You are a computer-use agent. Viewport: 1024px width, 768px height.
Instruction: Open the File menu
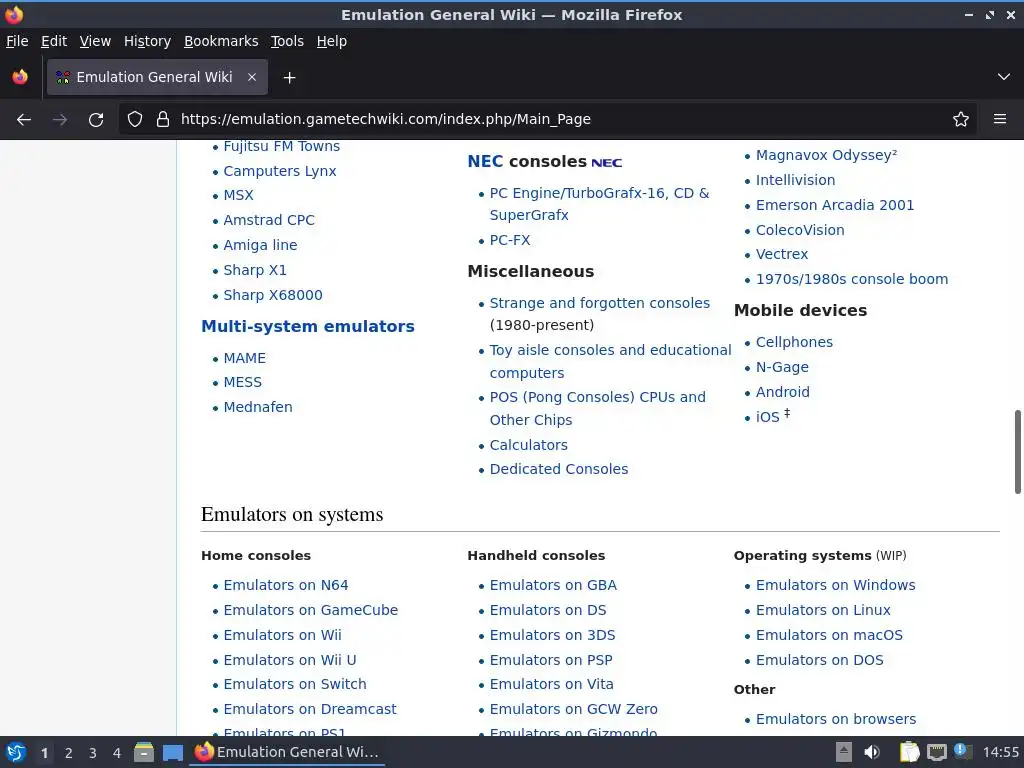(x=17, y=41)
